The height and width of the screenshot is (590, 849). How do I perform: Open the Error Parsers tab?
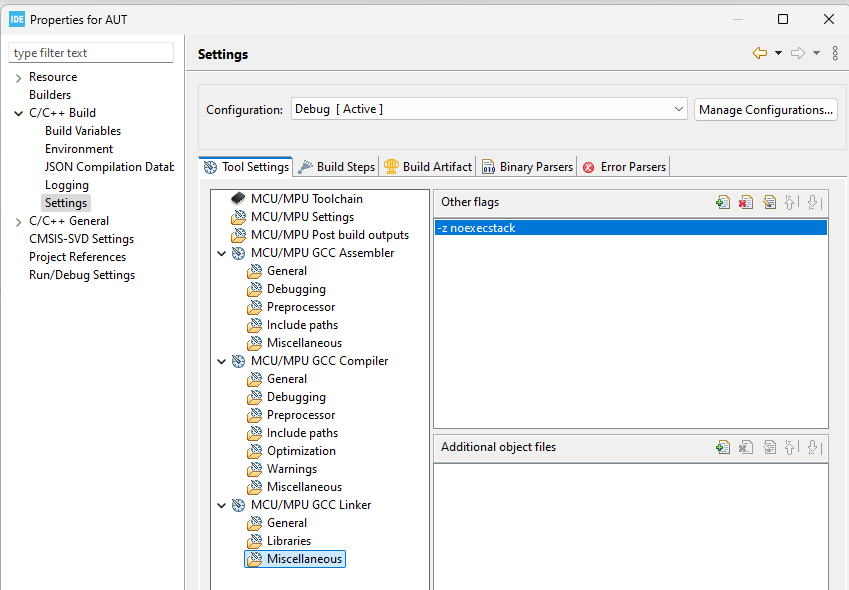pos(624,167)
